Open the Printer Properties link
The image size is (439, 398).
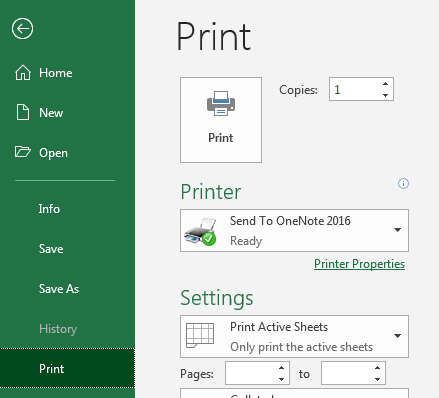tap(359, 264)
